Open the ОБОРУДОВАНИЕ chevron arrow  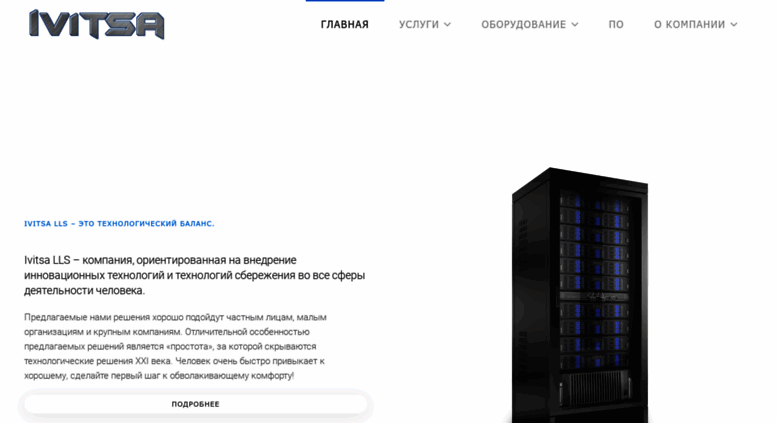(575, 24)
